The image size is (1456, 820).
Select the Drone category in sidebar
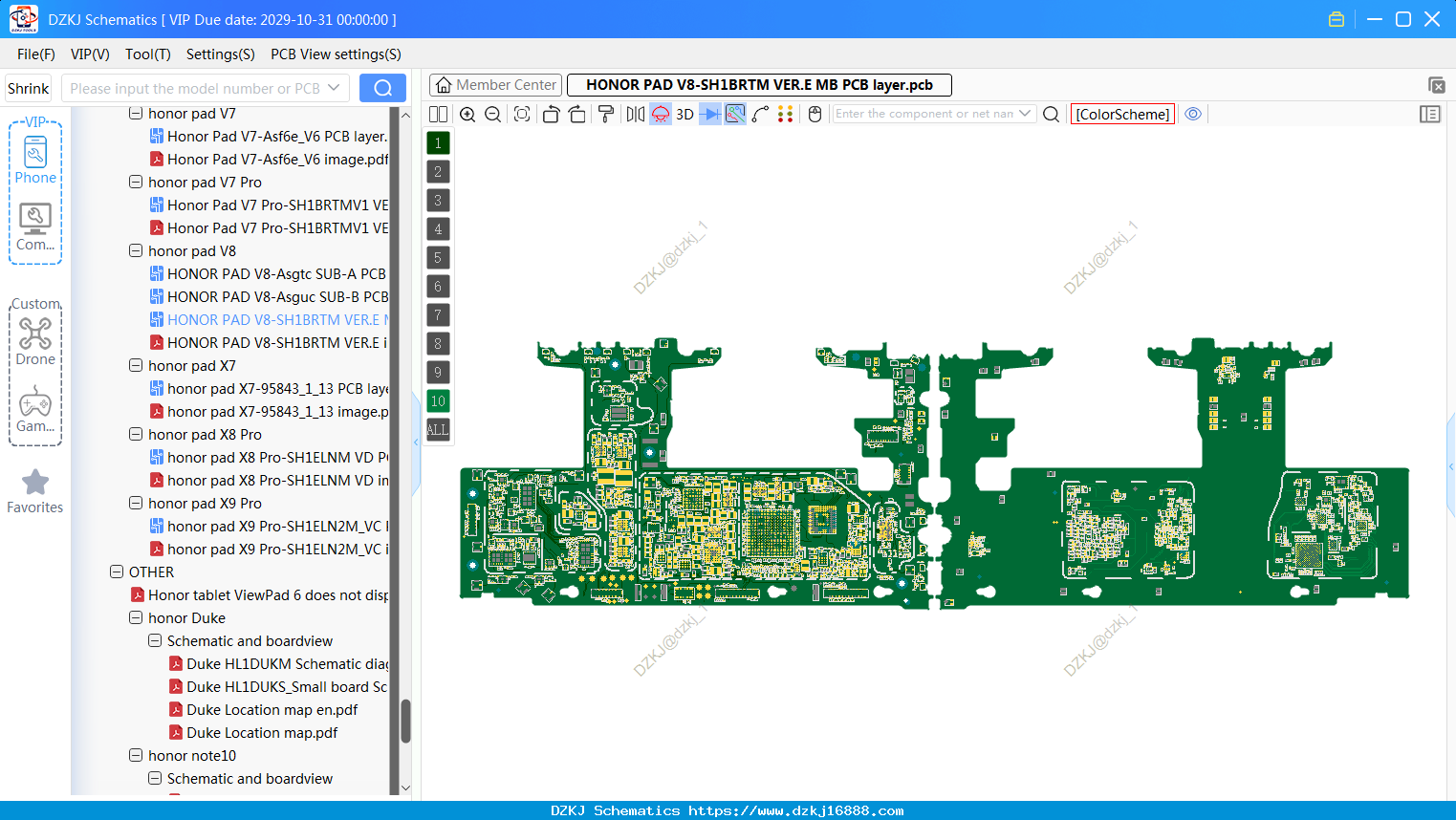[x=35, y=342]
